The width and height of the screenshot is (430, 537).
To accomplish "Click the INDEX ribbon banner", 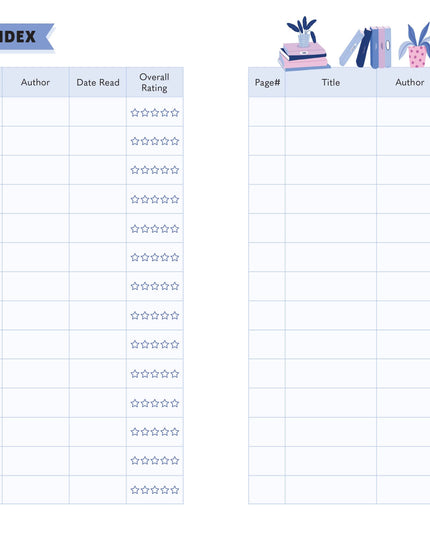I will tap(27, 37).
